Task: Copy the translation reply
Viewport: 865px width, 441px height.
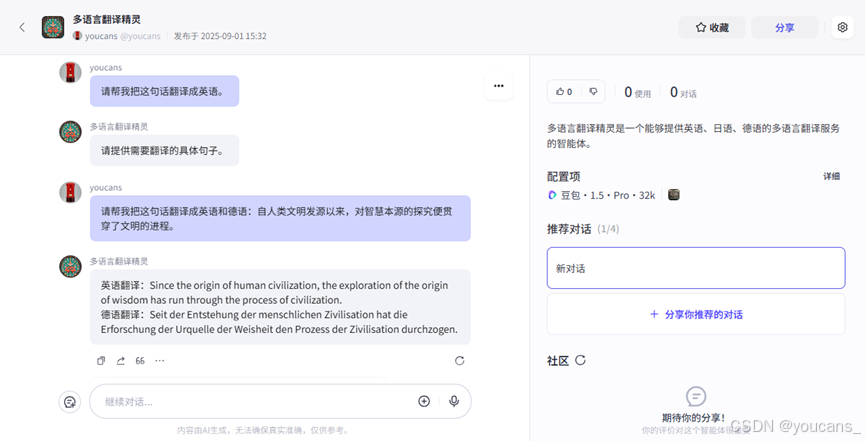Action: coord(101,360)
